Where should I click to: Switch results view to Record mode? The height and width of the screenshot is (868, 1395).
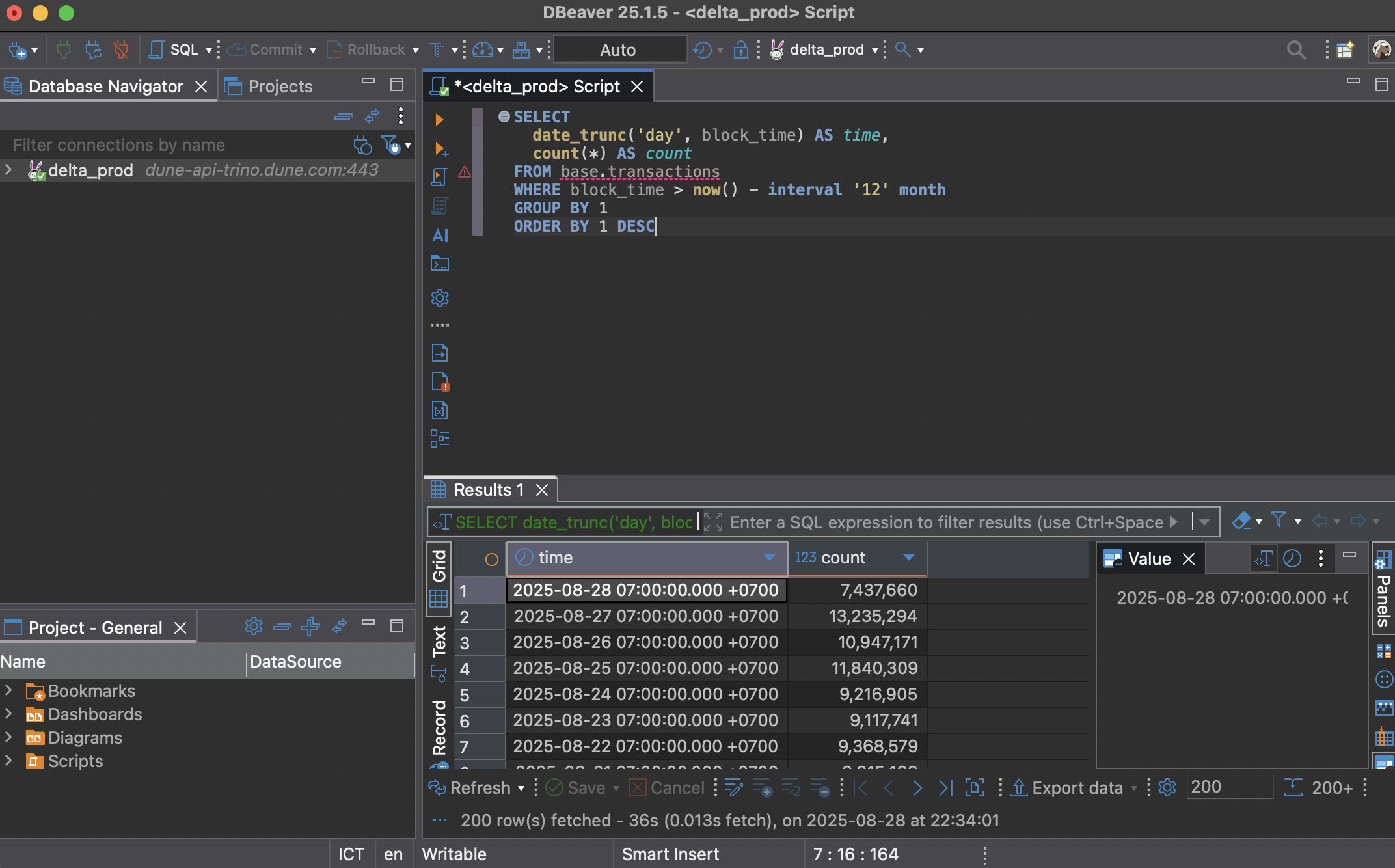[x=439, y=726]
